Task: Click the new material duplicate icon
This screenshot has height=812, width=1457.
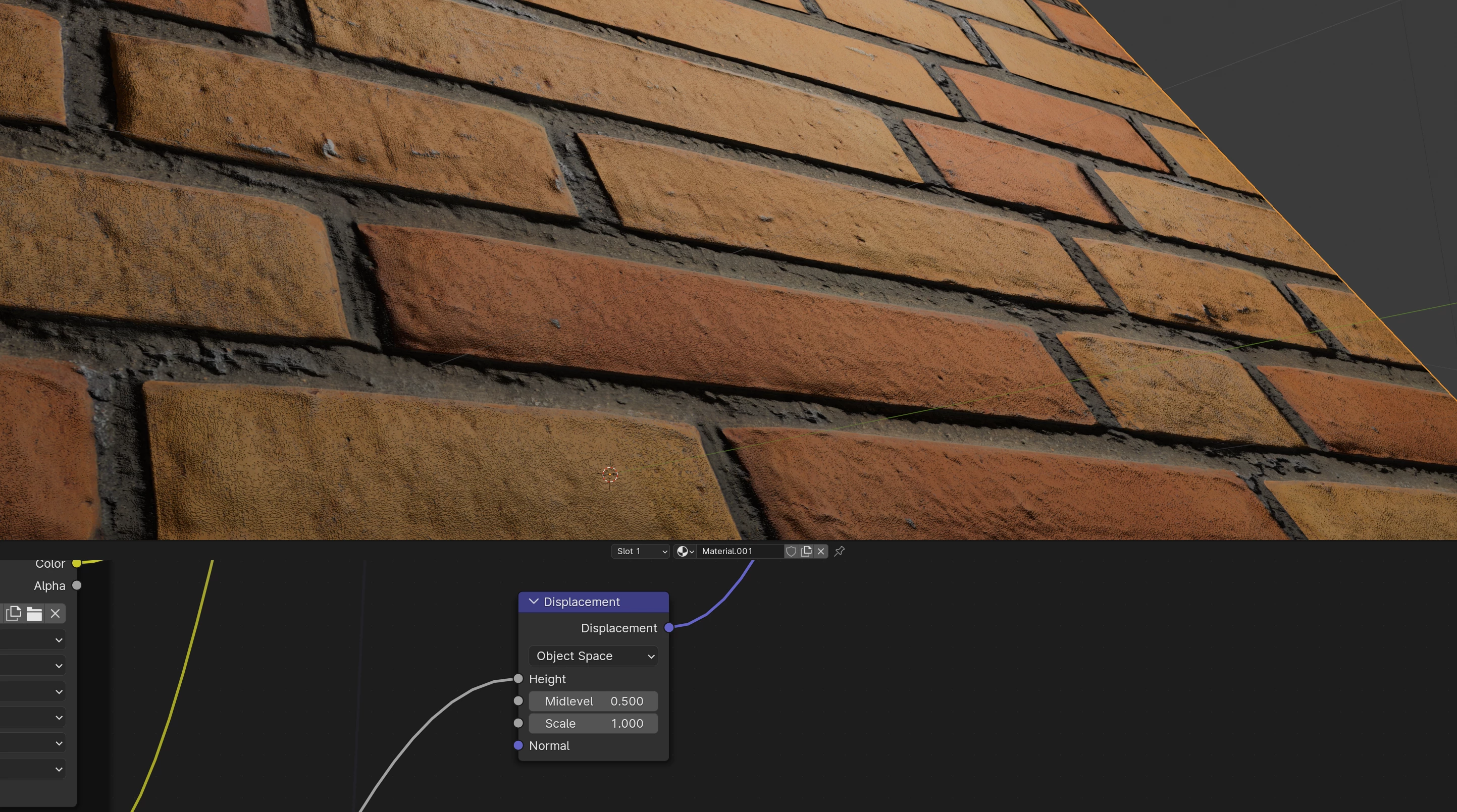Action: tap(806, 551)
